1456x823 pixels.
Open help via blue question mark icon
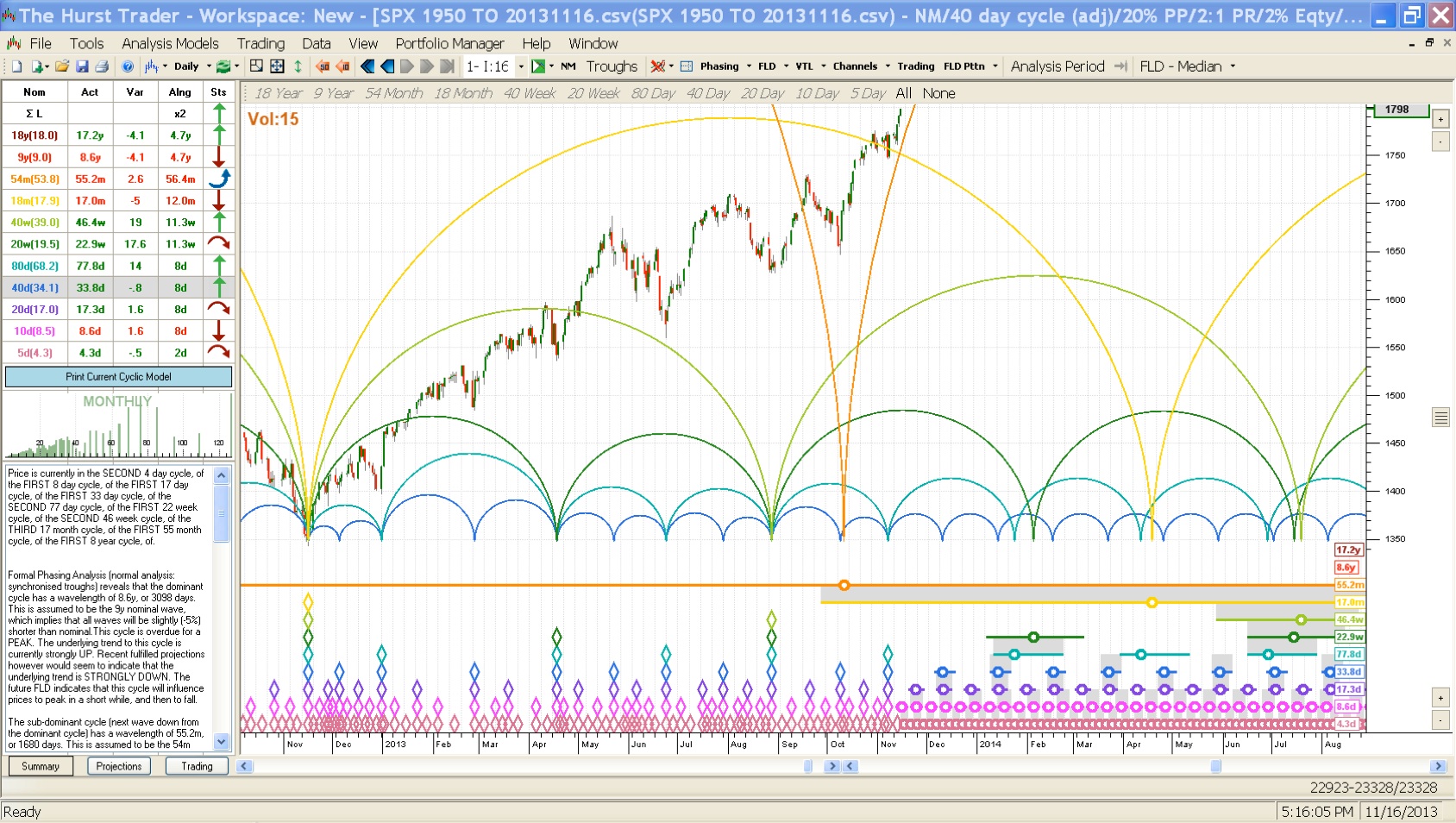click(x=128, y=66)
